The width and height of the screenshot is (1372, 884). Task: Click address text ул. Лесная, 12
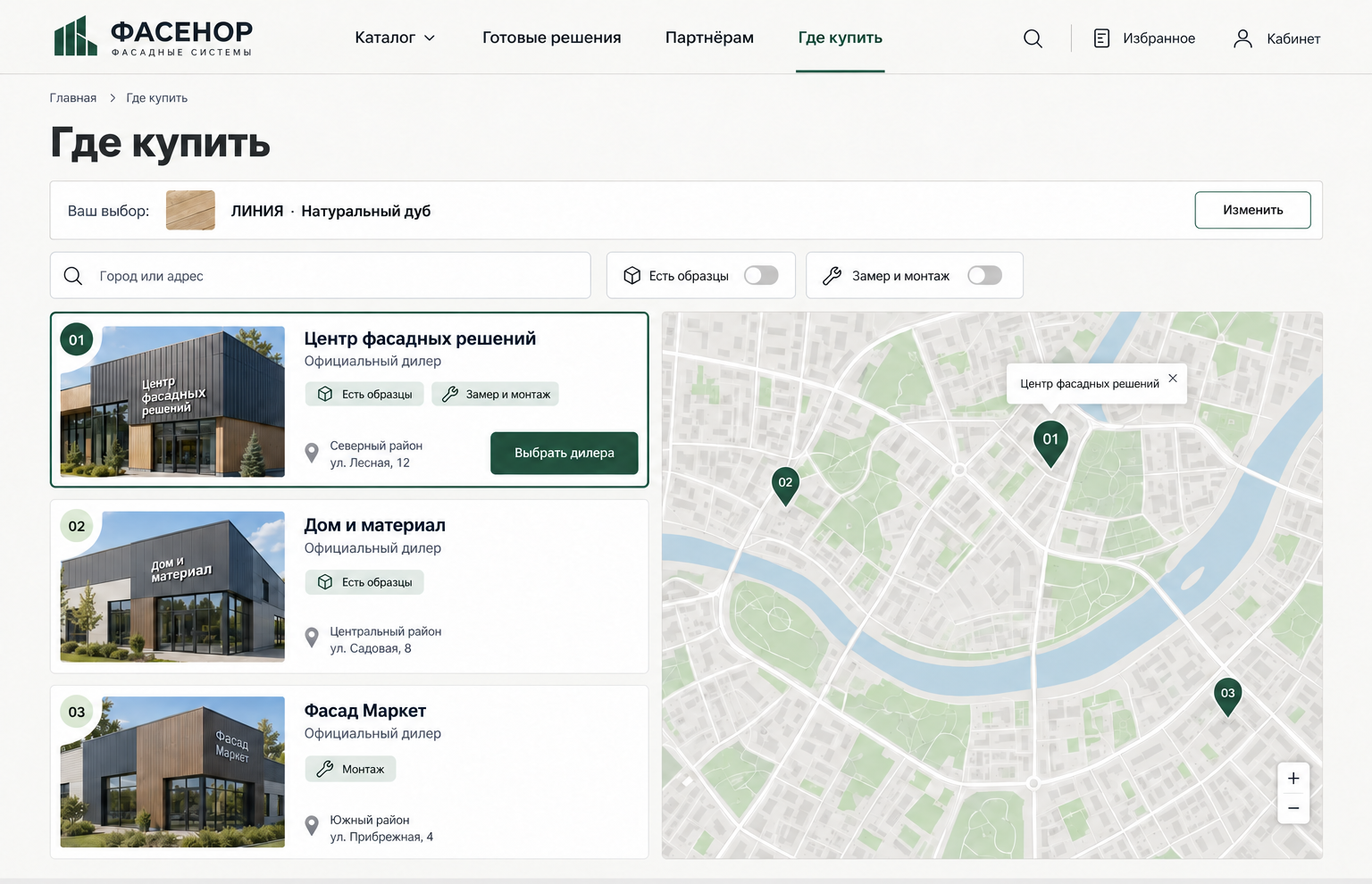[x=370, y=463]
